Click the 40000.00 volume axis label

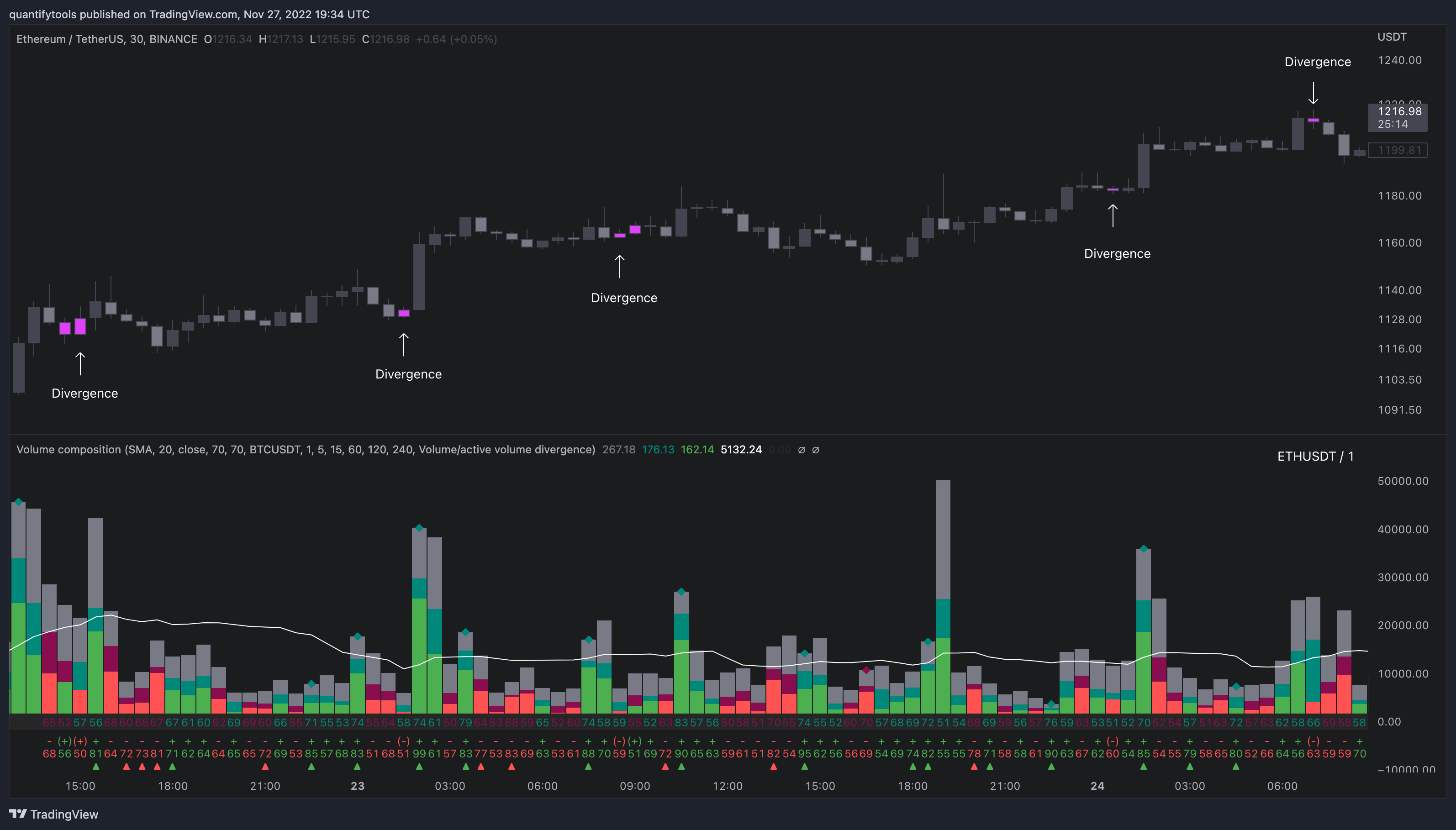coord(1403,530)
